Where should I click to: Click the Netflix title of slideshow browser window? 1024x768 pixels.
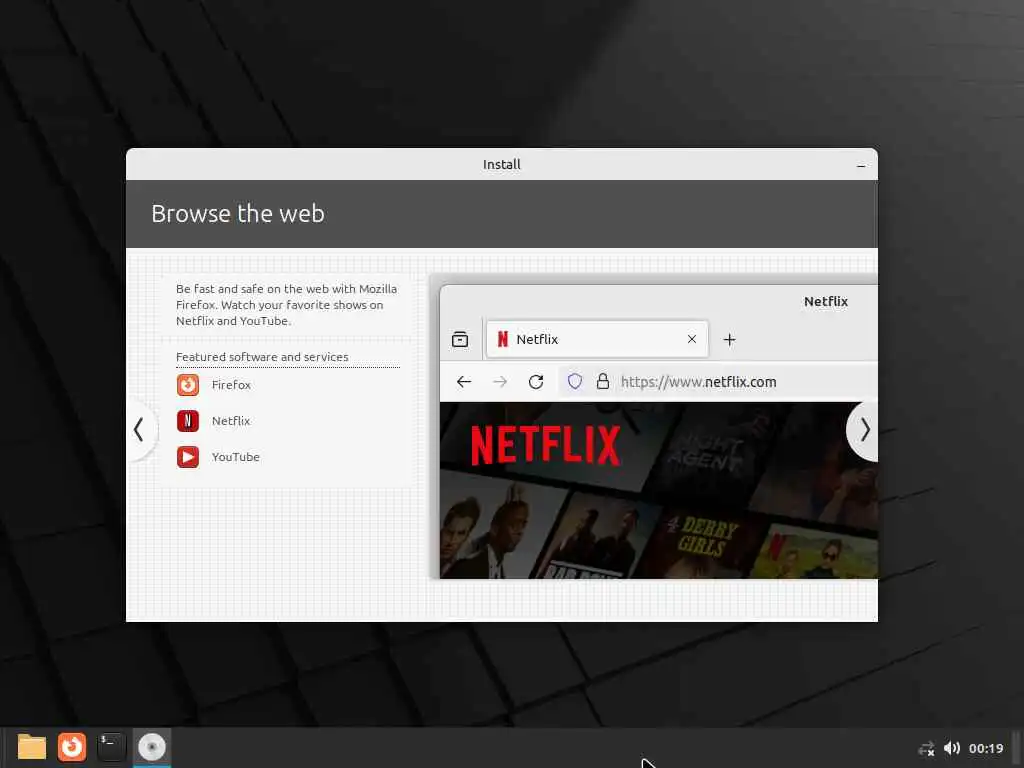[825, 302]
